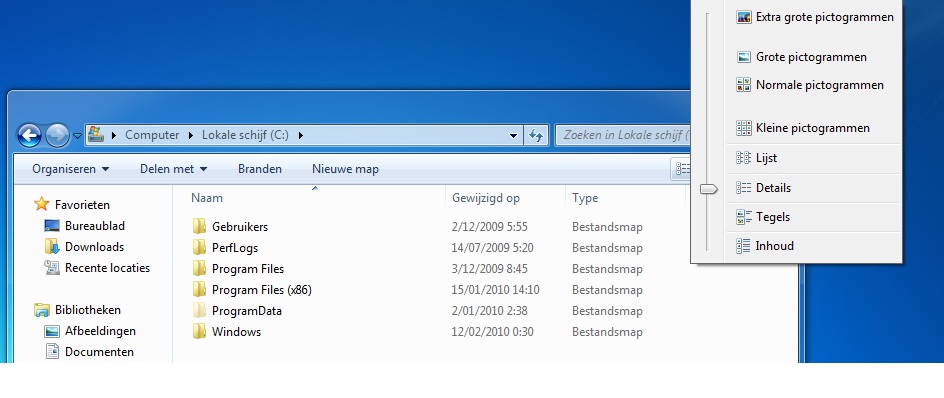This screenshot has width=944, height=398.
Task: Click the Tegels view icon
Action: [744, 217]
